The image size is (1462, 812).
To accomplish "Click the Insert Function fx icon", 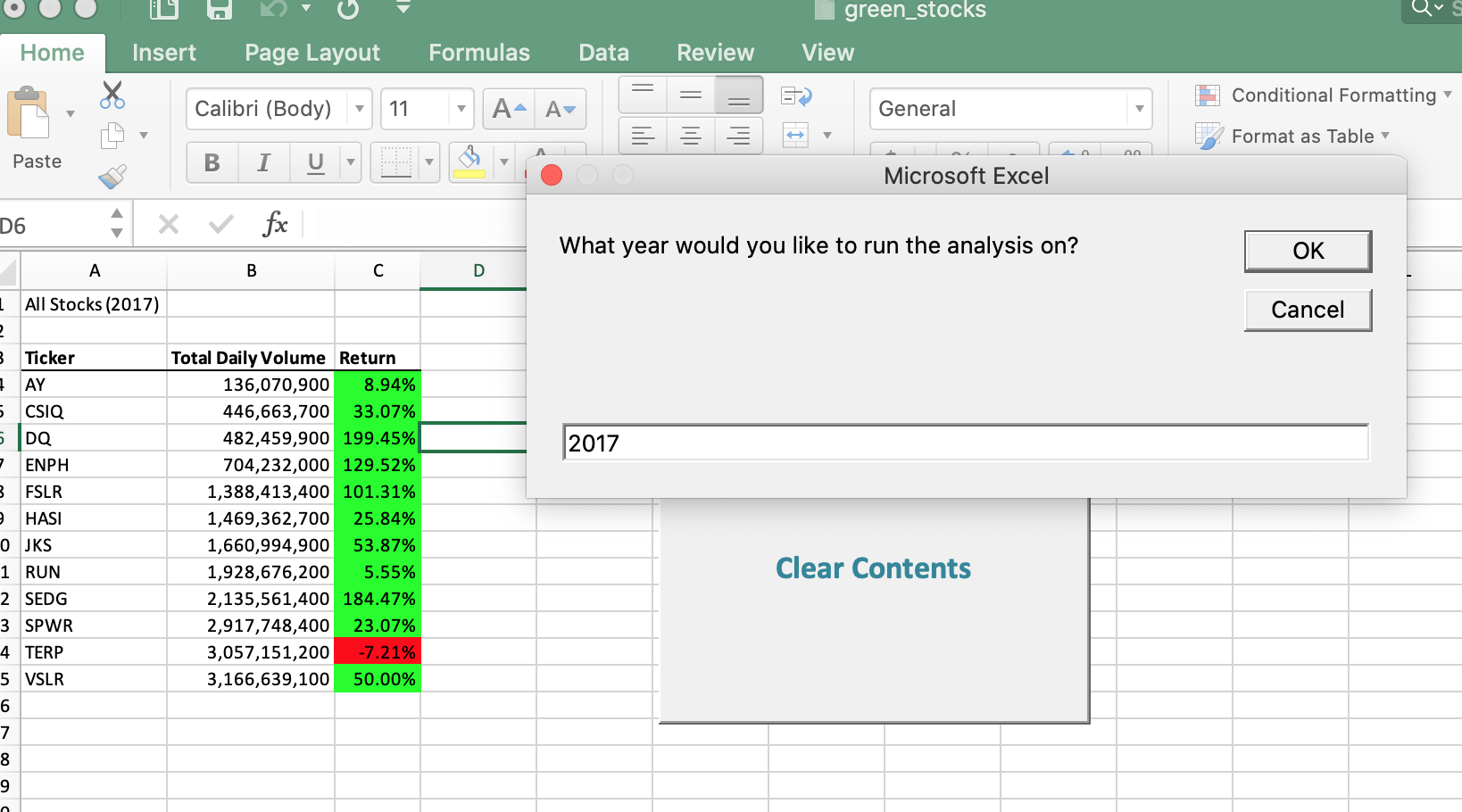I will (x=275, y=224).
